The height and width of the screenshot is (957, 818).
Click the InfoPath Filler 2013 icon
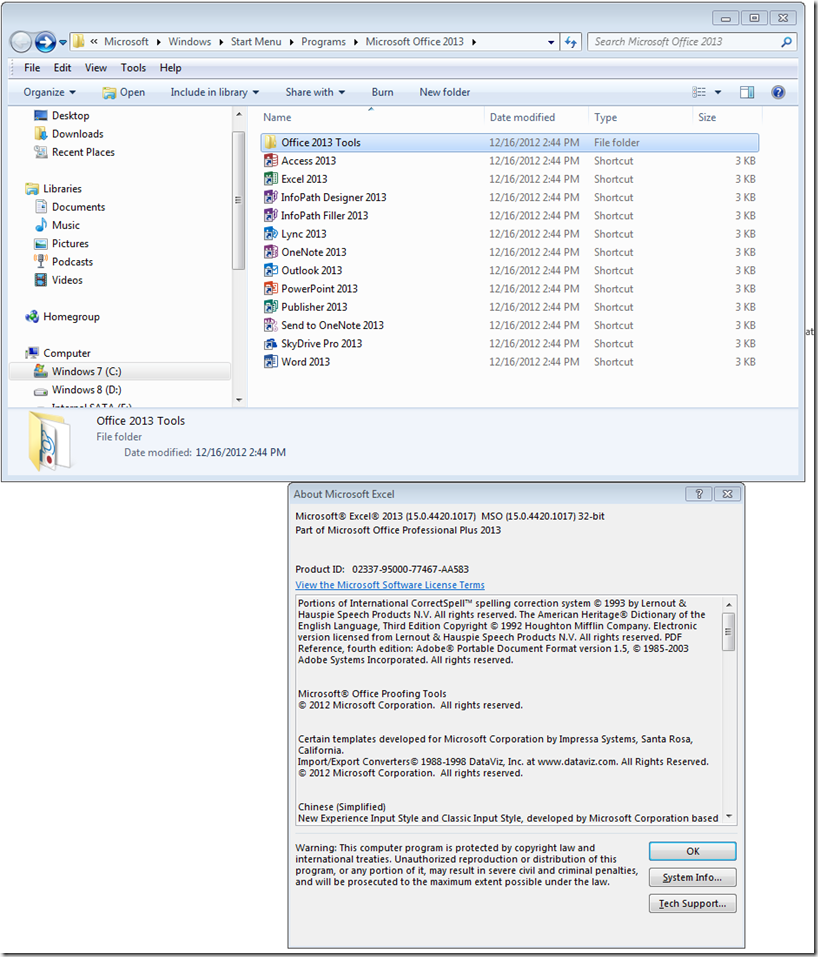click(x=270, y=215)
